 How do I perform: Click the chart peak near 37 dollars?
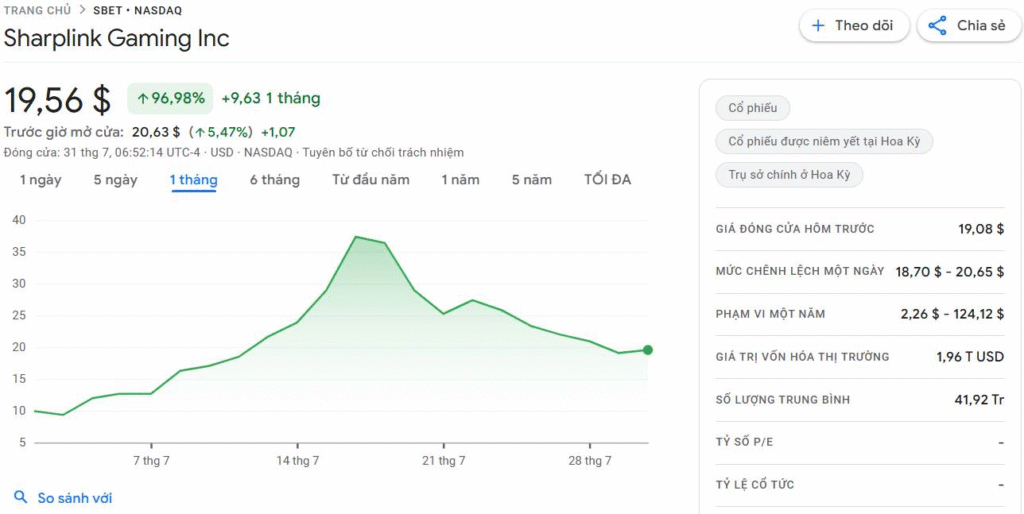(356, 236)
